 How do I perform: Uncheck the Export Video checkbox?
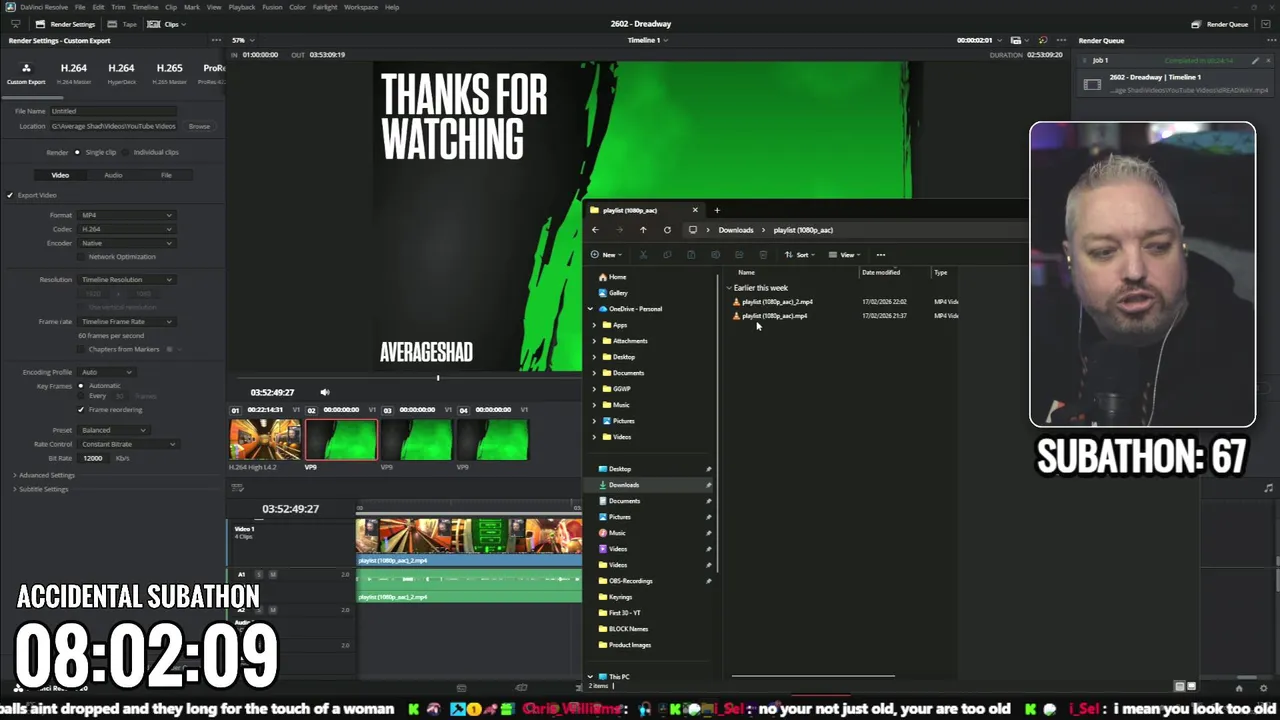point(10,195)
